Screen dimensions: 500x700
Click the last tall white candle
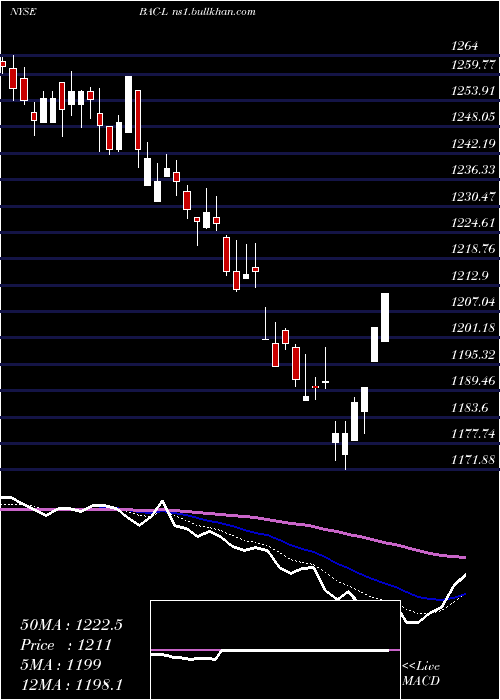(385, 317)
